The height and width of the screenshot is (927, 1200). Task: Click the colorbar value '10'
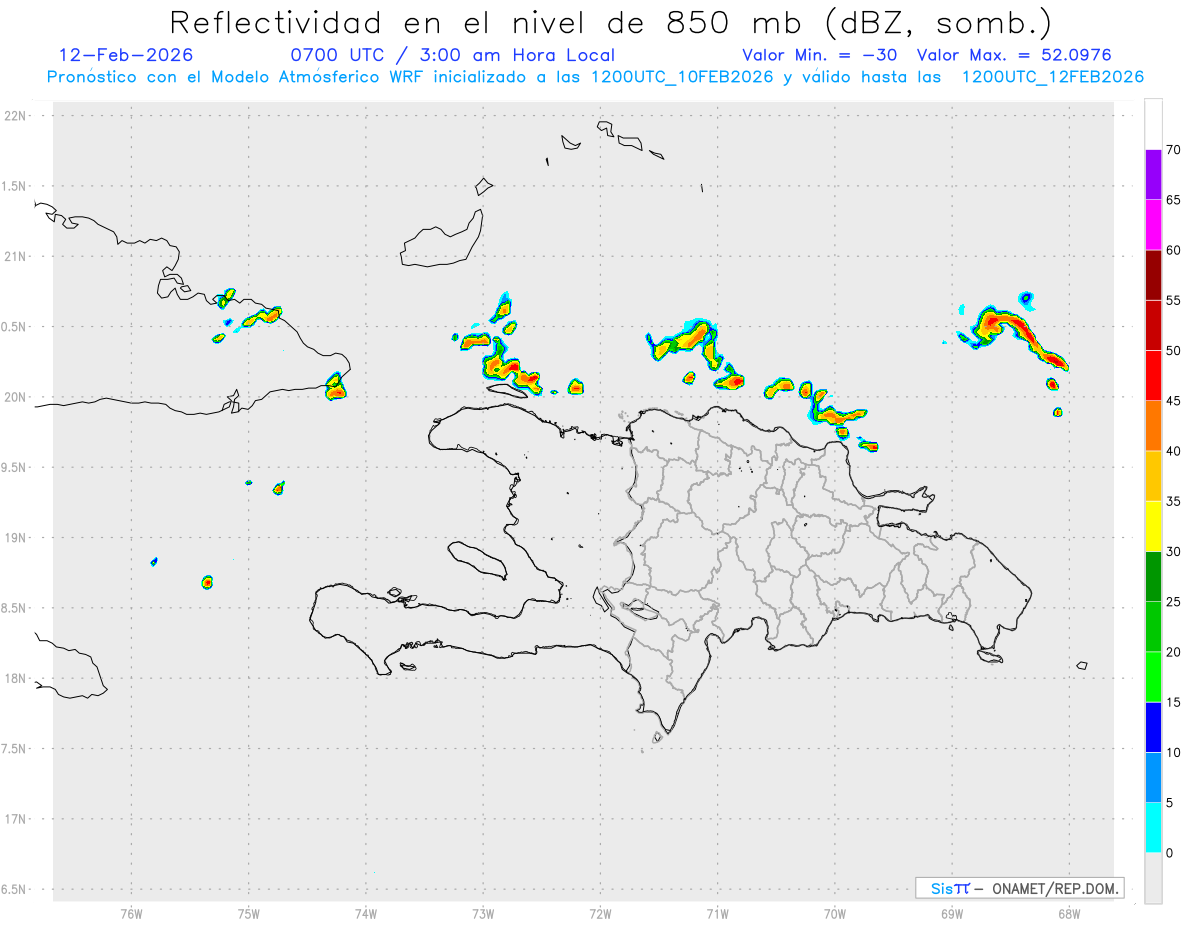(1174, 752)
